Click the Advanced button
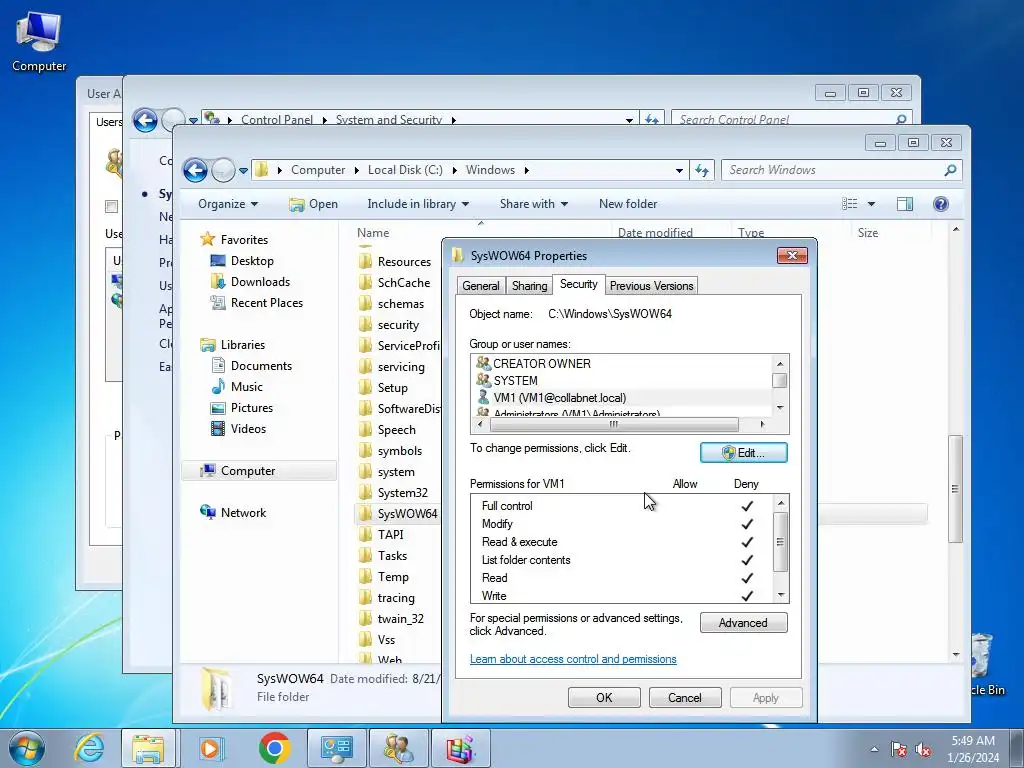The height and width of the screenshot is (768, 1024). 743,623
